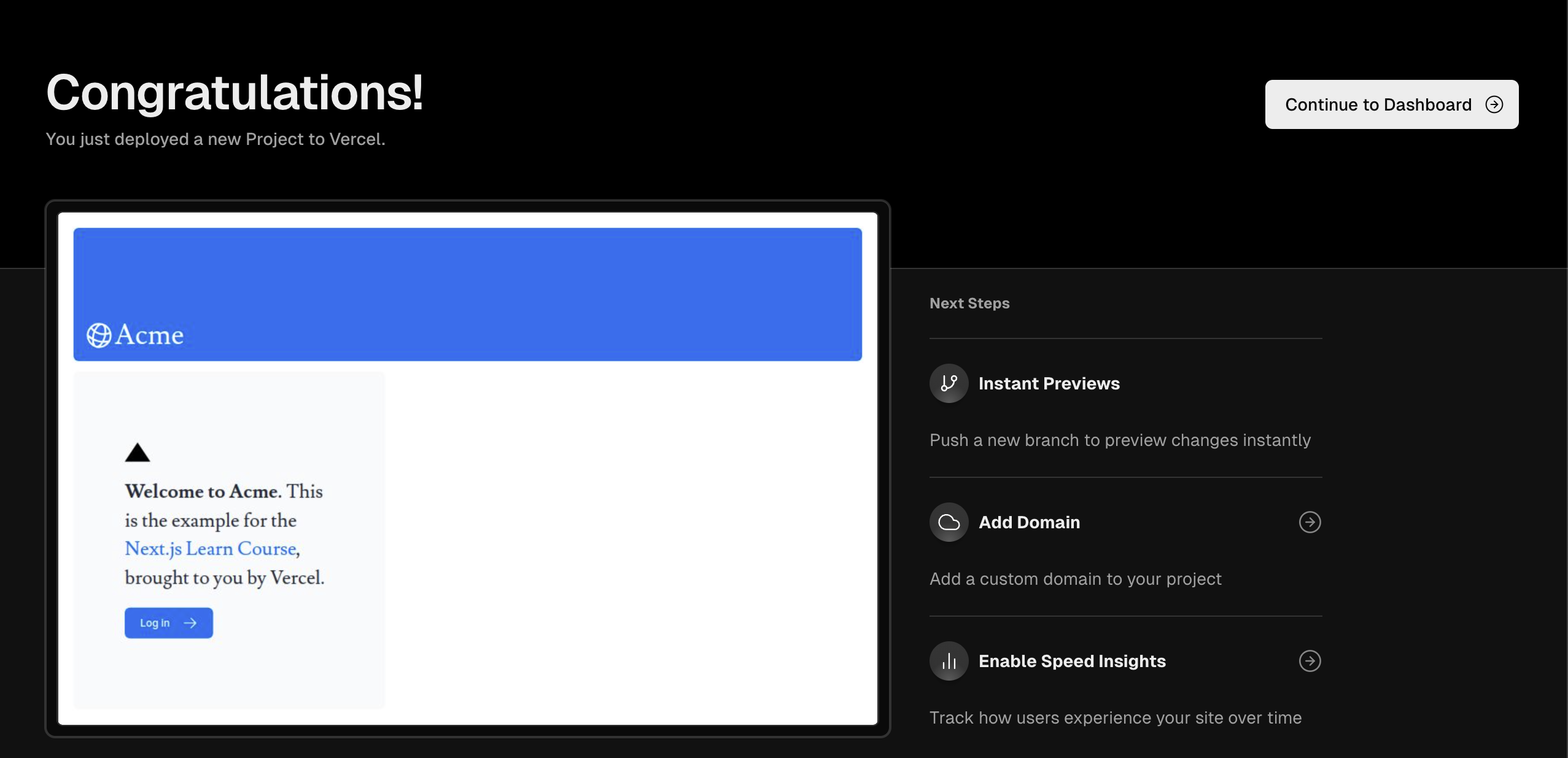Click the arrow icon inside the Log in button
Viewport: 1568px width, 758px height.
(x=190, y=623)
